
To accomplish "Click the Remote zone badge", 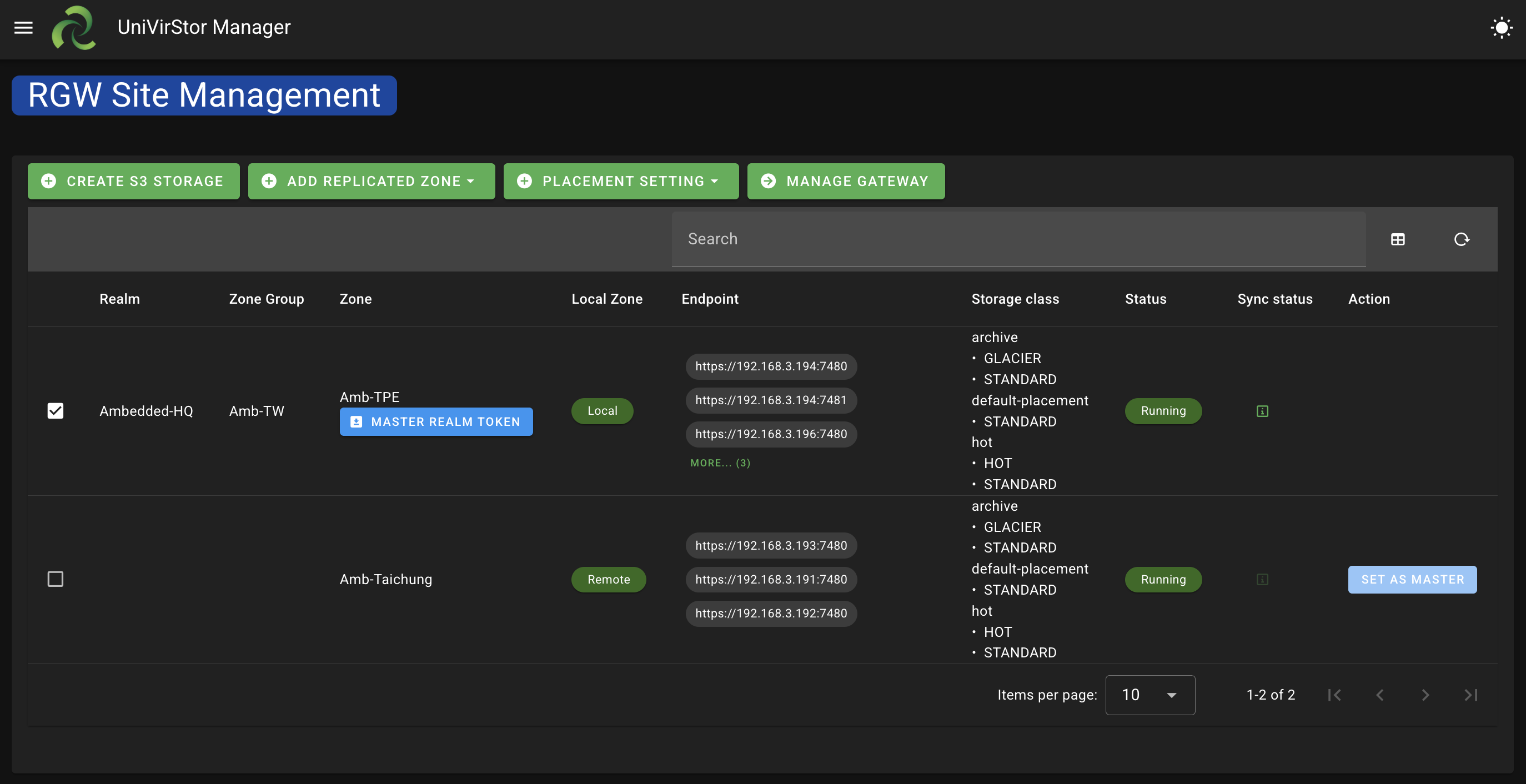I will pos(609,579).
